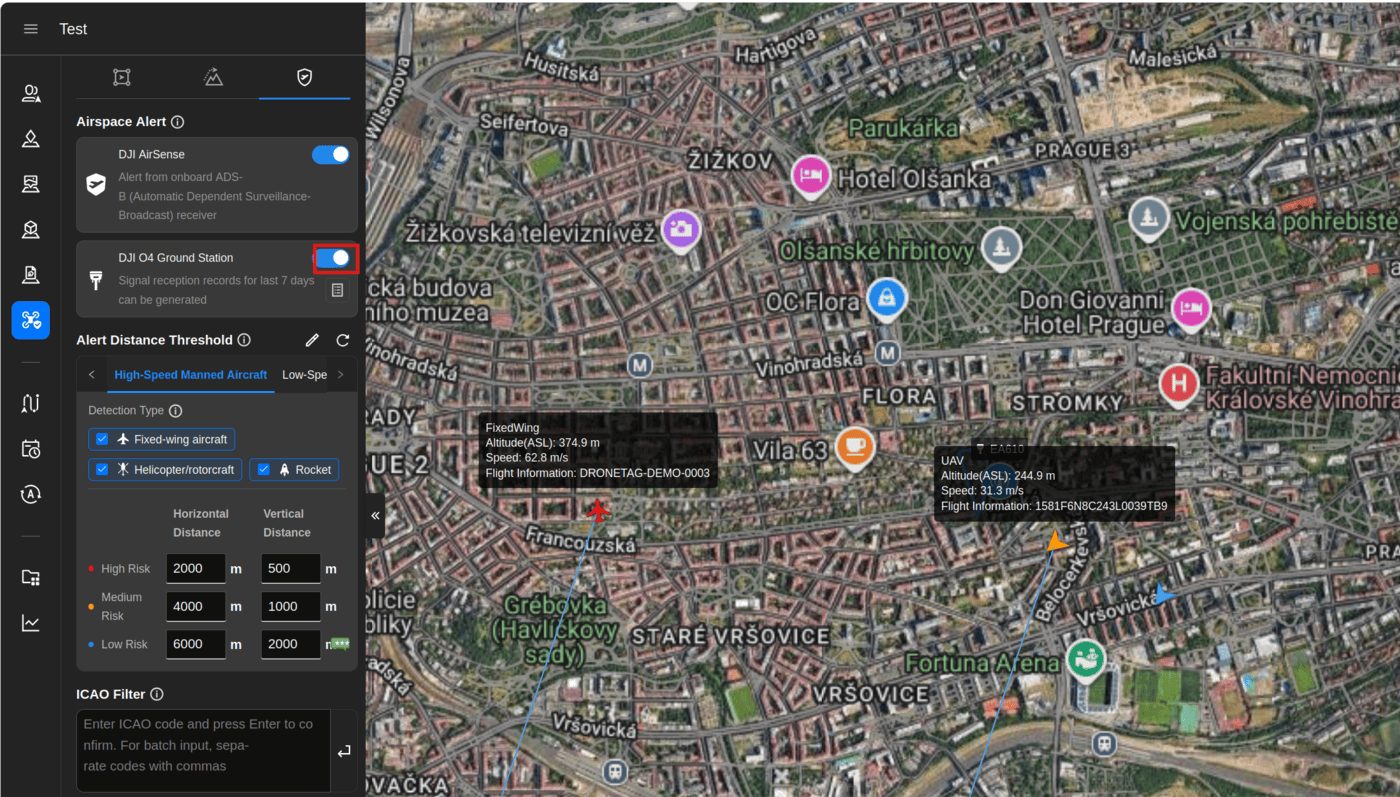
Task: Click the Medium Risk vertical distance field
Action: point(291,606)
